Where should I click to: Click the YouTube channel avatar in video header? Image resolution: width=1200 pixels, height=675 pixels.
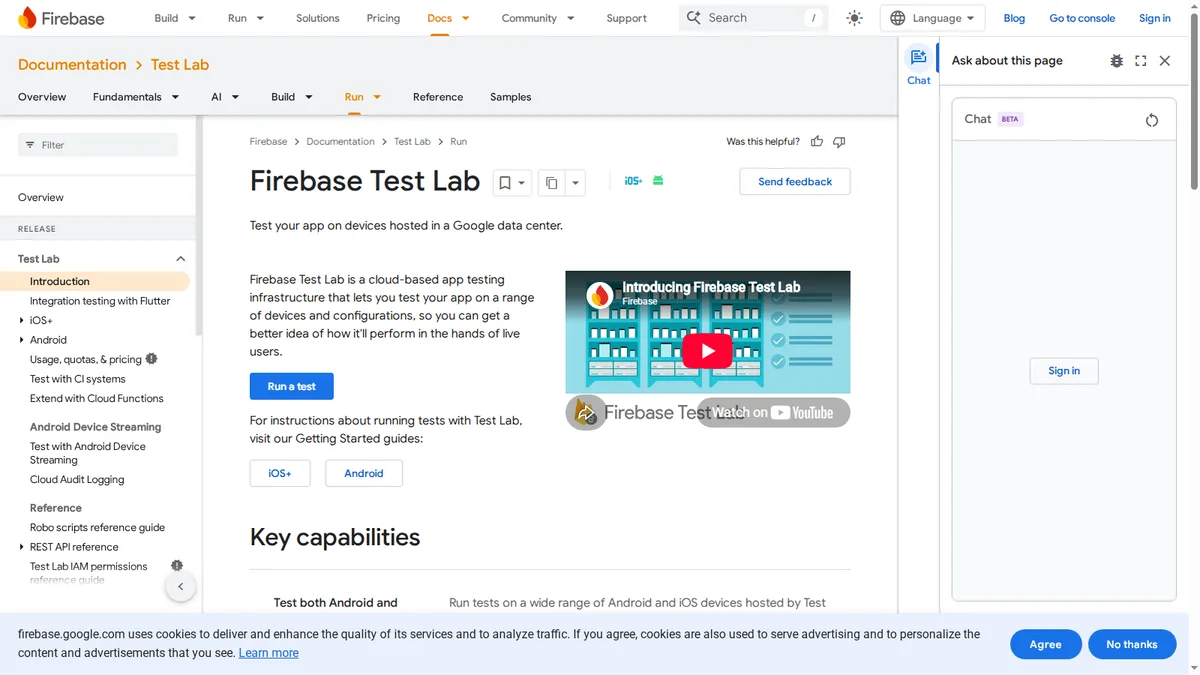point(600,294)
